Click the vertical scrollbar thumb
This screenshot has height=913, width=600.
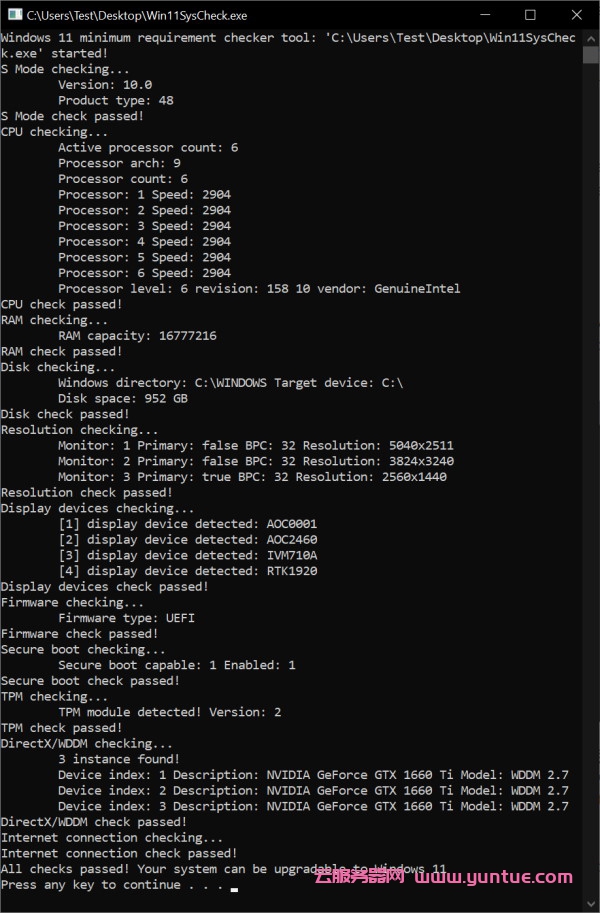(x=590, y=54)
